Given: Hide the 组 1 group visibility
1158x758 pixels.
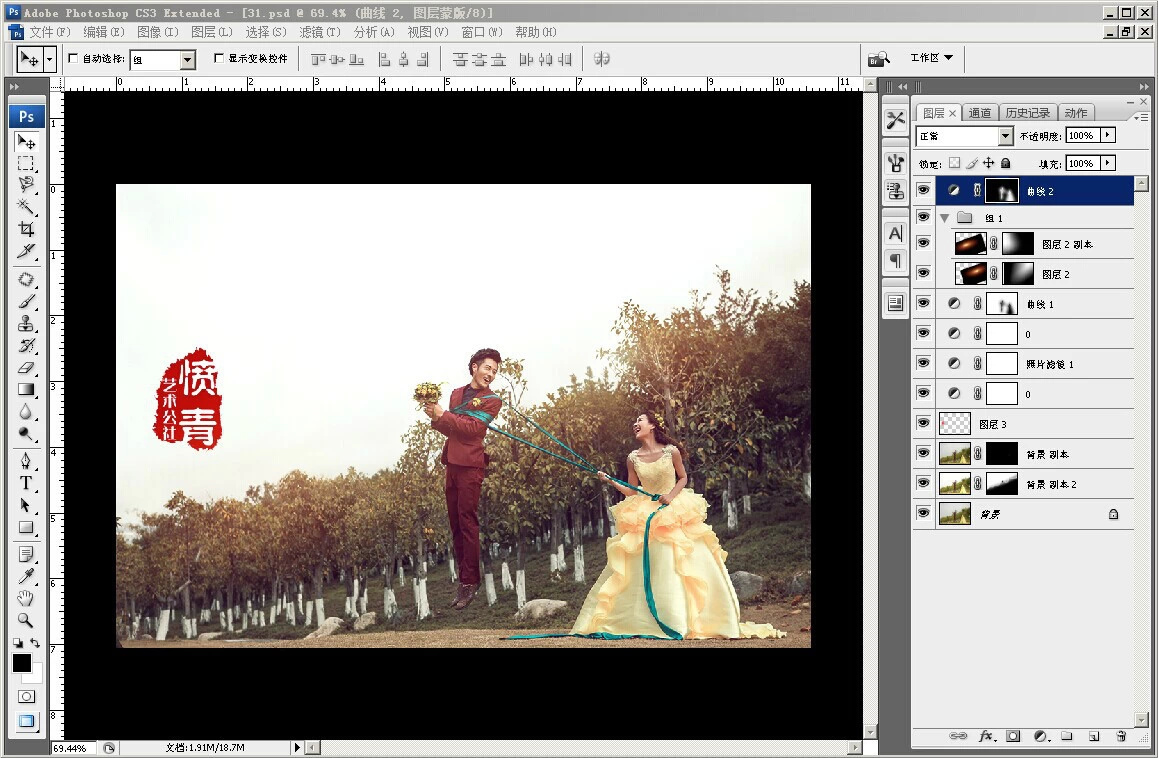Looking at the screenshot, I should [x=923, y=217].
